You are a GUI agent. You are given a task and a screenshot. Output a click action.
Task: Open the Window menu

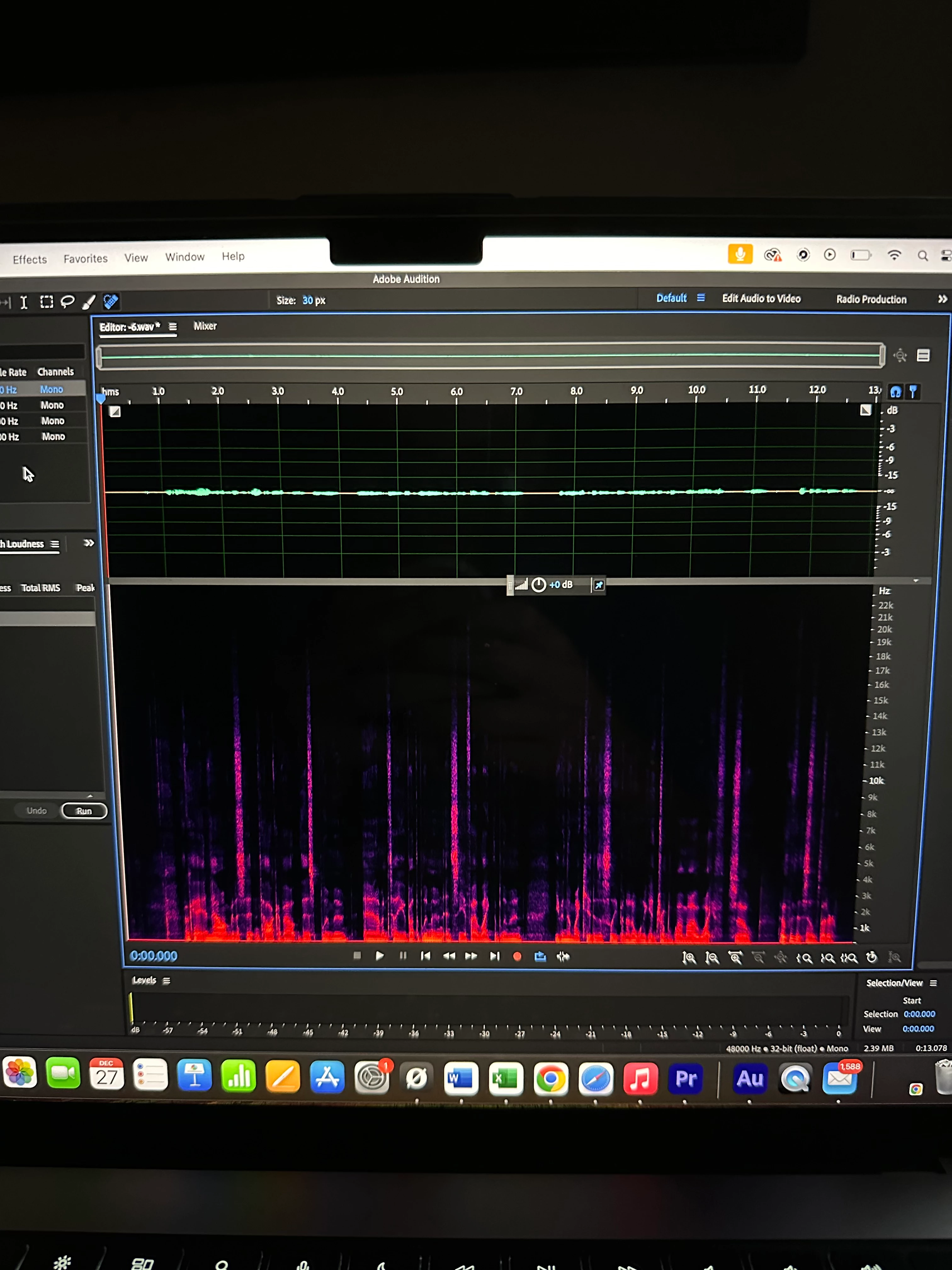(x=185, y=257)
